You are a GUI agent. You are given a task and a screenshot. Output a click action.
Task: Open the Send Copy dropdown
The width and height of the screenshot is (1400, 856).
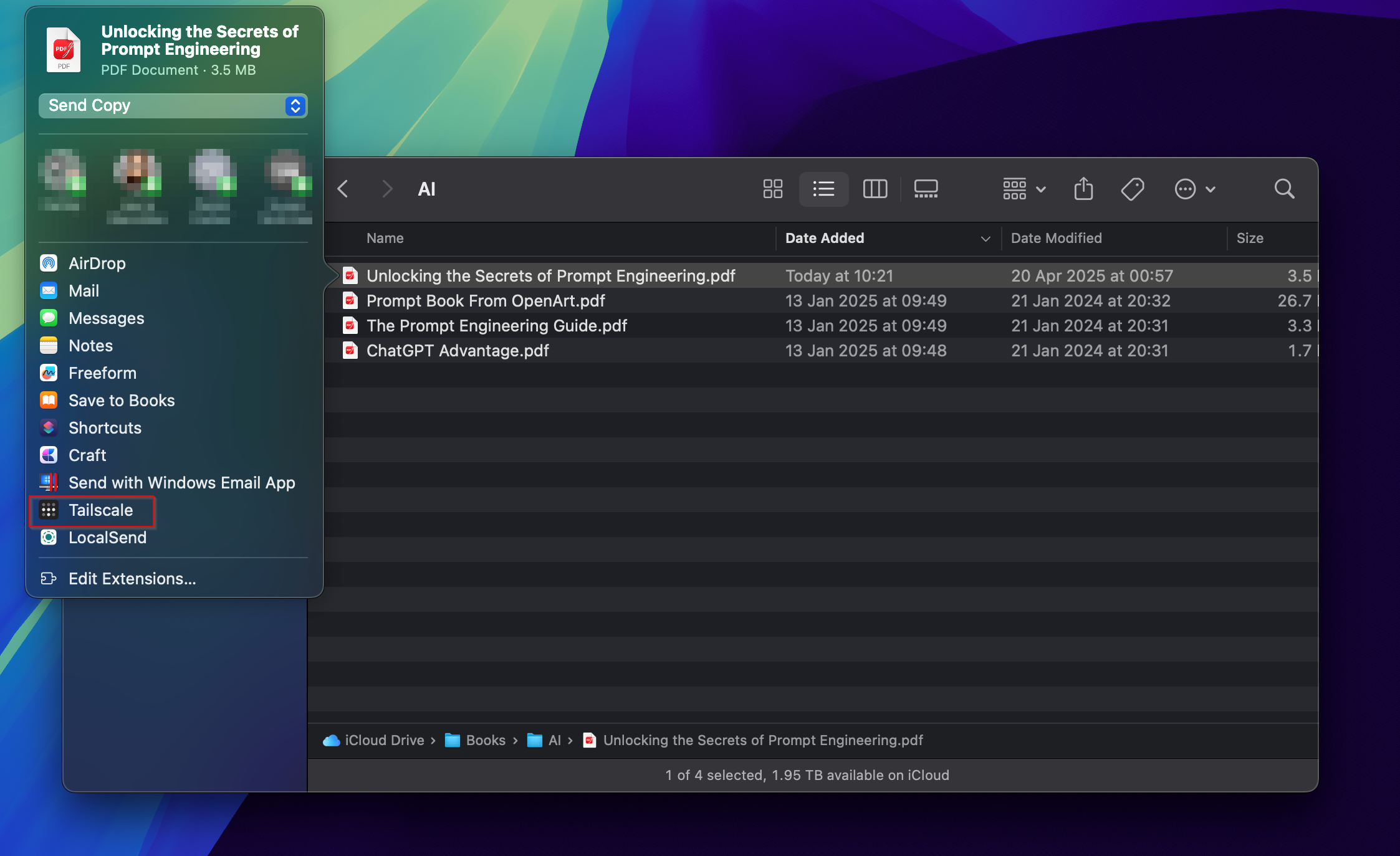coord(173,105)
